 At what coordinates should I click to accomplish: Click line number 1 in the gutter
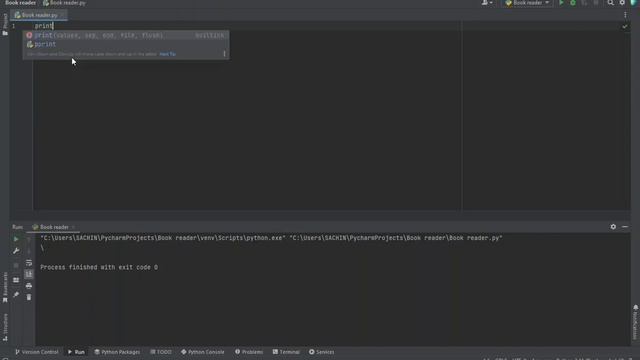13,26
